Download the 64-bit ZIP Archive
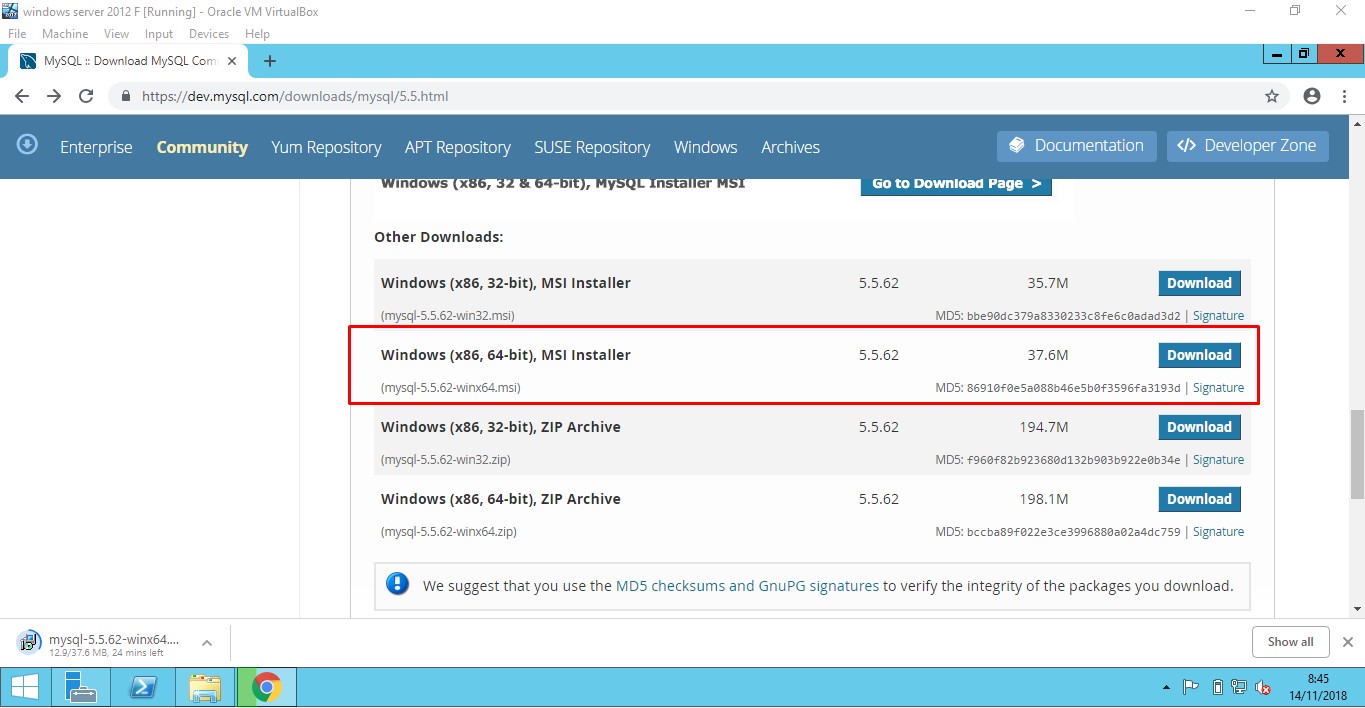Screen dimensions: 1365x708 click(1199, 499)
